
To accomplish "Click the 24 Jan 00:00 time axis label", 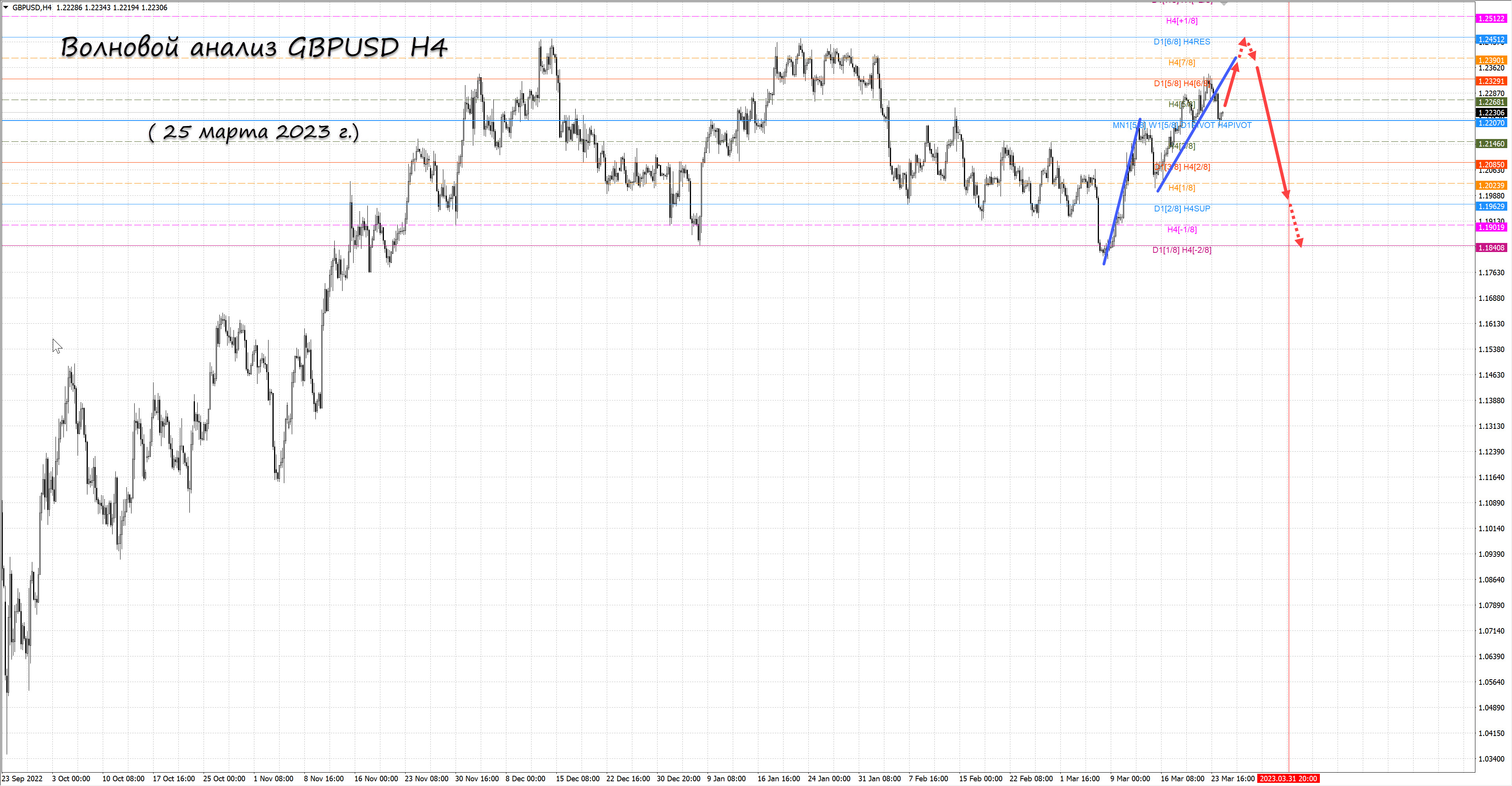I will pos(829,779).
